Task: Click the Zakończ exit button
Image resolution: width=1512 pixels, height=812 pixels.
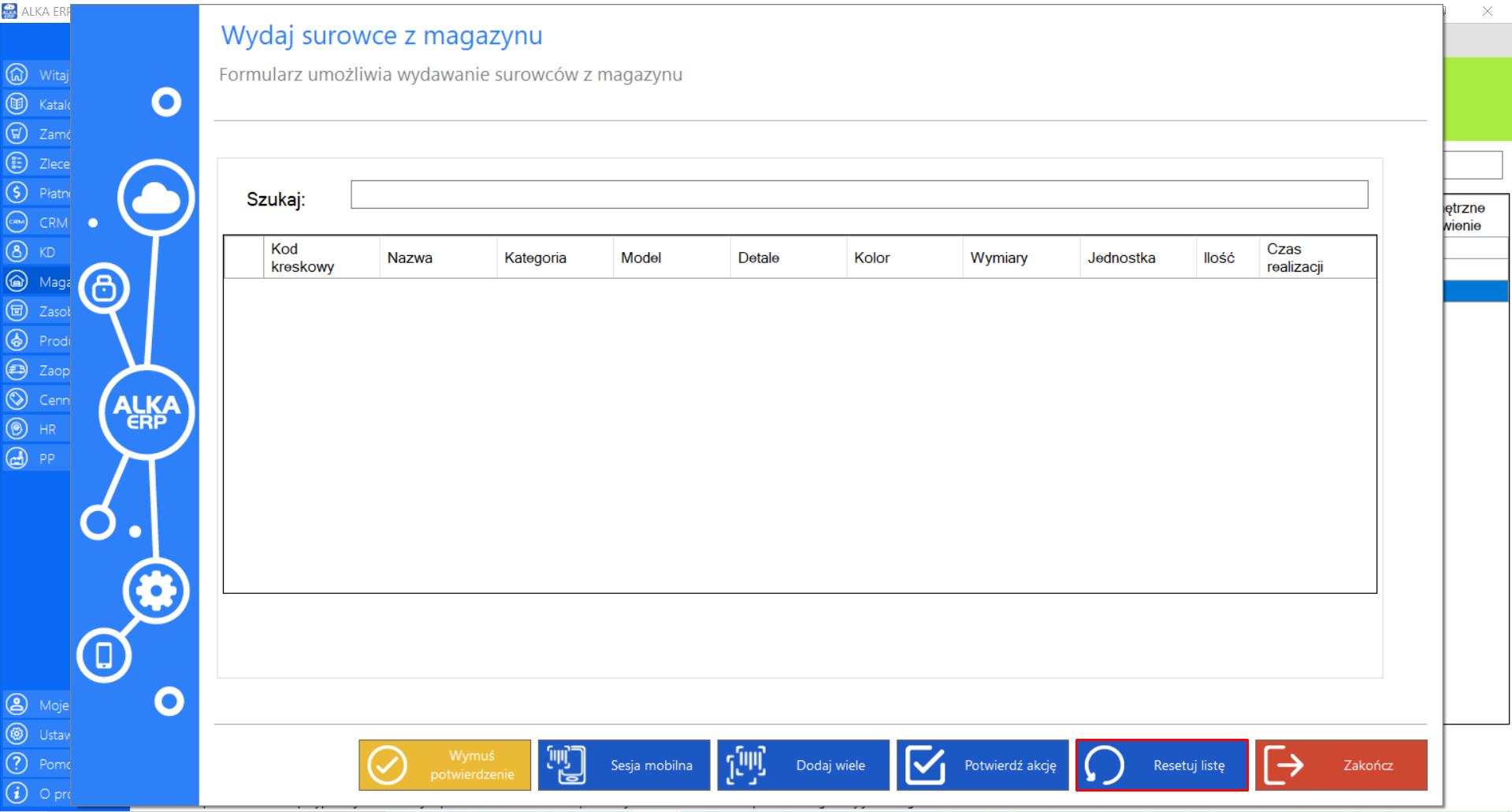Action: pyautogui.click(x=1341, y=765)
